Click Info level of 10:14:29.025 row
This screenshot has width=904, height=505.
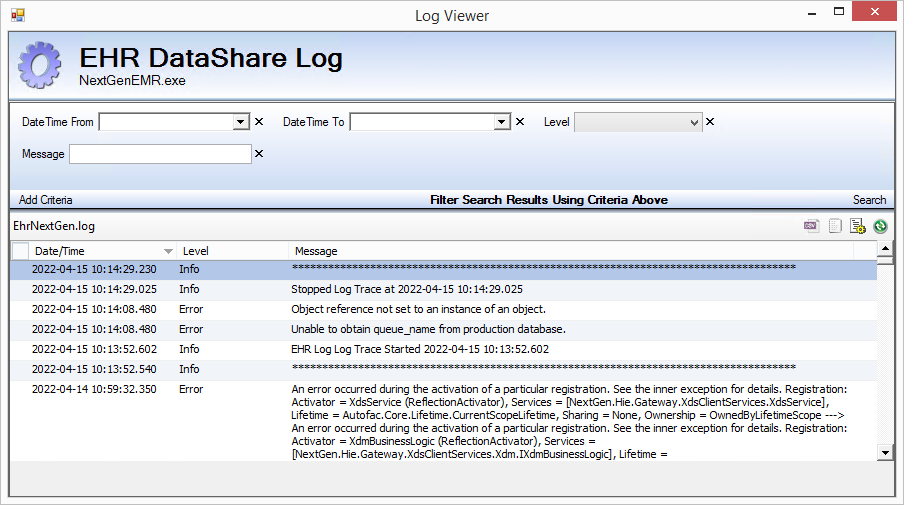point(189,289)
